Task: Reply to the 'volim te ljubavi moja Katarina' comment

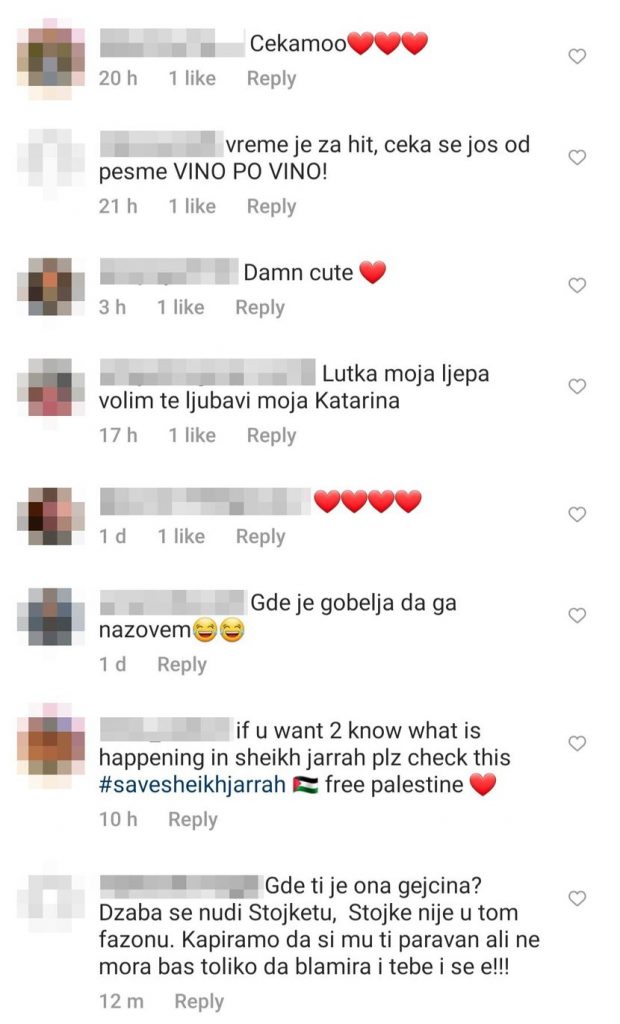Action: click(271, 436)
